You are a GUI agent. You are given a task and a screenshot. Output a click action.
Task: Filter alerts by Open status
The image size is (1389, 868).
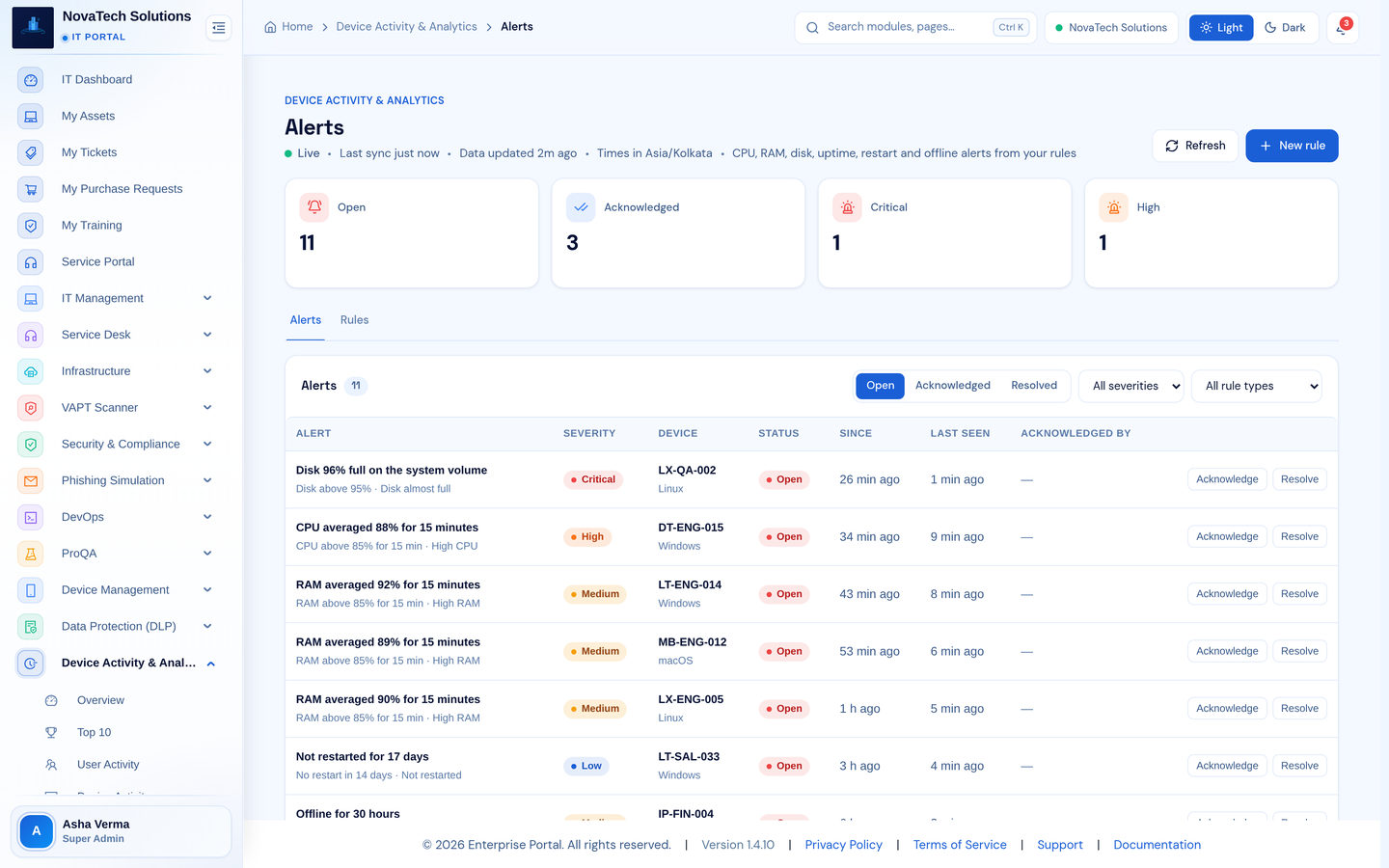(x=880, y=386)
